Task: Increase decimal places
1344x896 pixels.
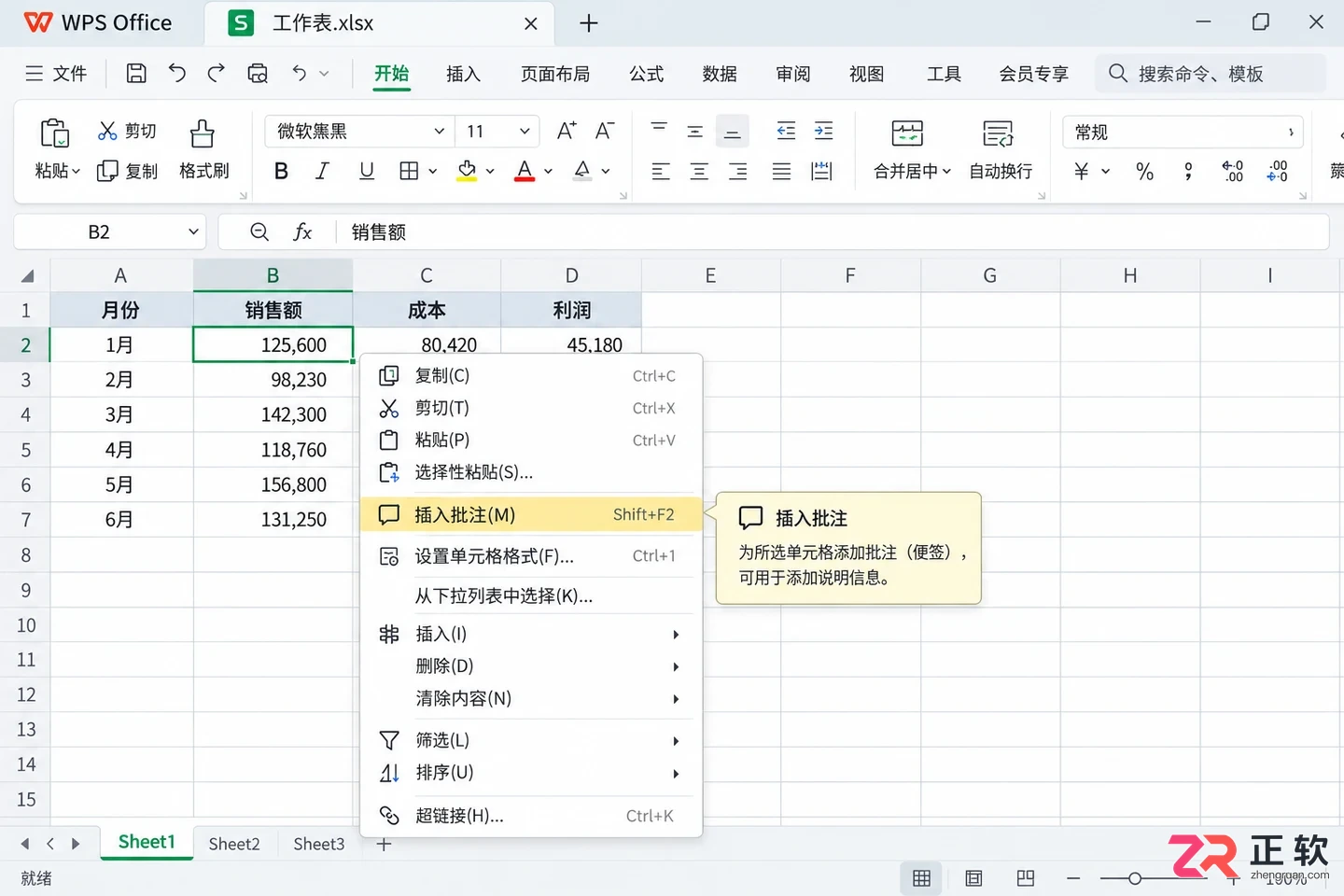Action: pyautogui.click(x=1233, y=171)
